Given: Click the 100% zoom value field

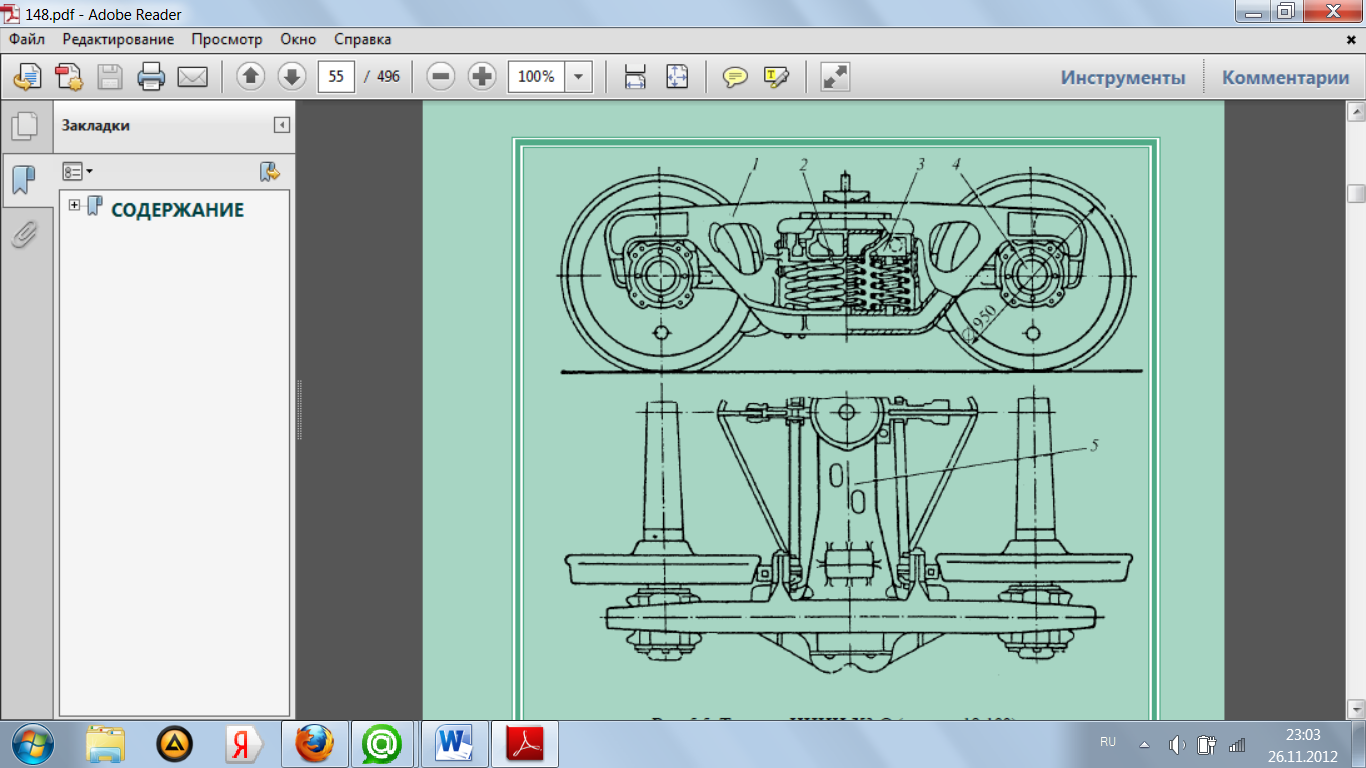Looking at the screenshot, I should coord(536,77).
